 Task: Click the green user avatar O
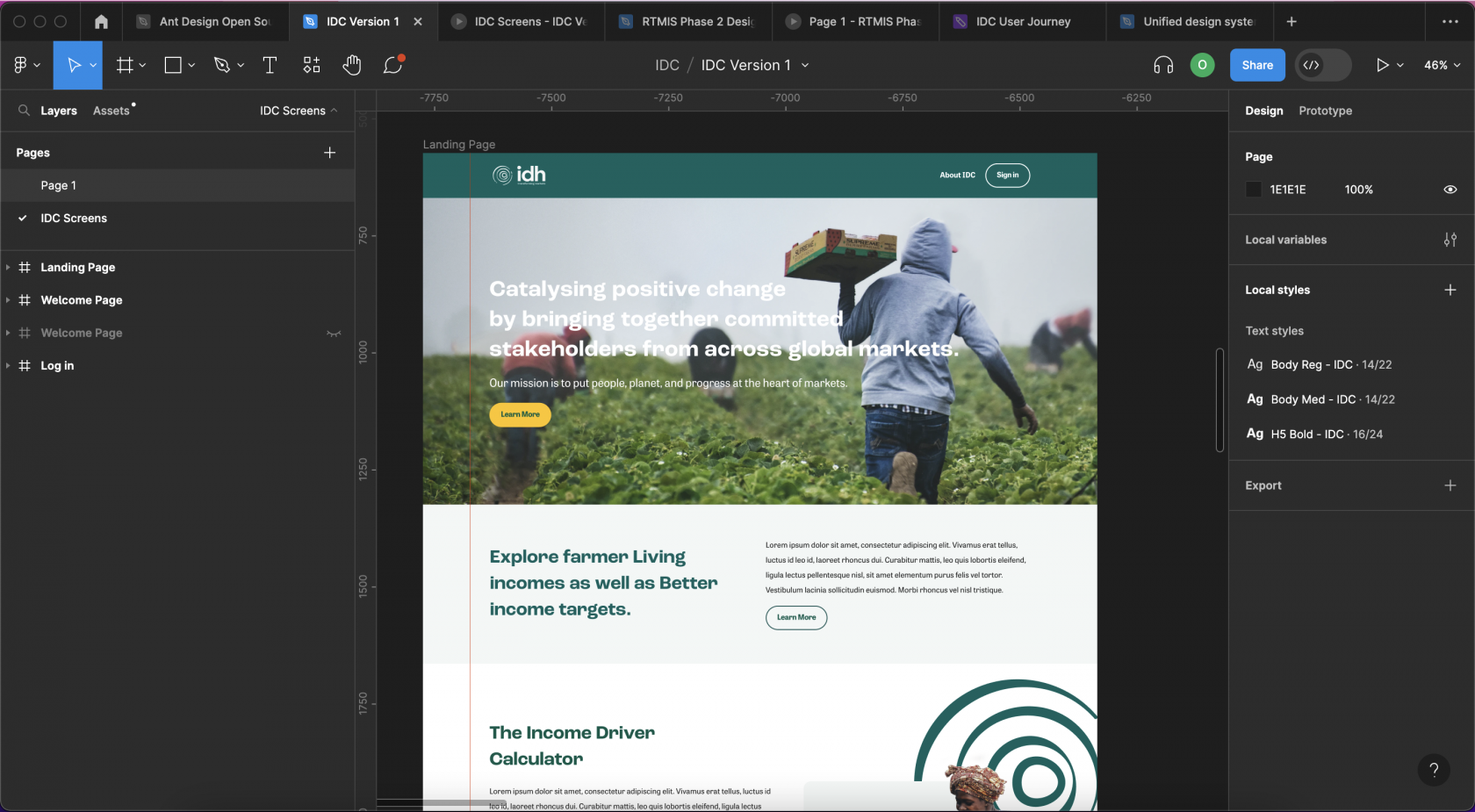tap(1202, 65)
